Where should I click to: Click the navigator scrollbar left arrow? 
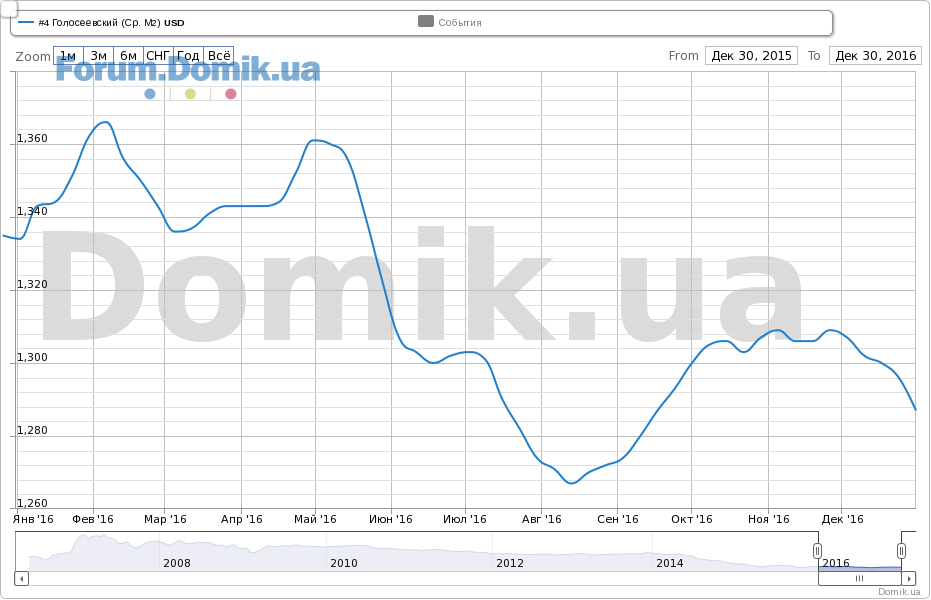pyautogui.click(x=21, y=578)
